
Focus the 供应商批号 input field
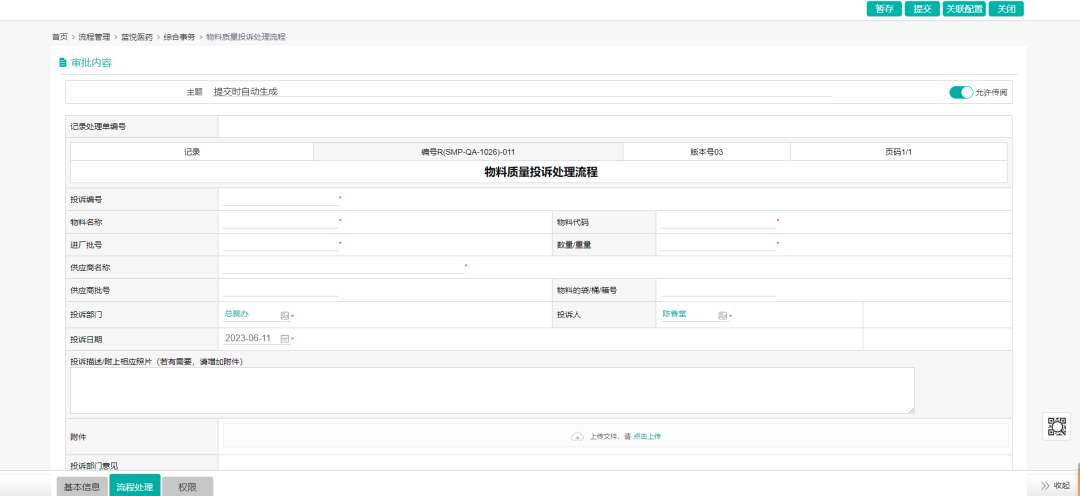(281, 290)
